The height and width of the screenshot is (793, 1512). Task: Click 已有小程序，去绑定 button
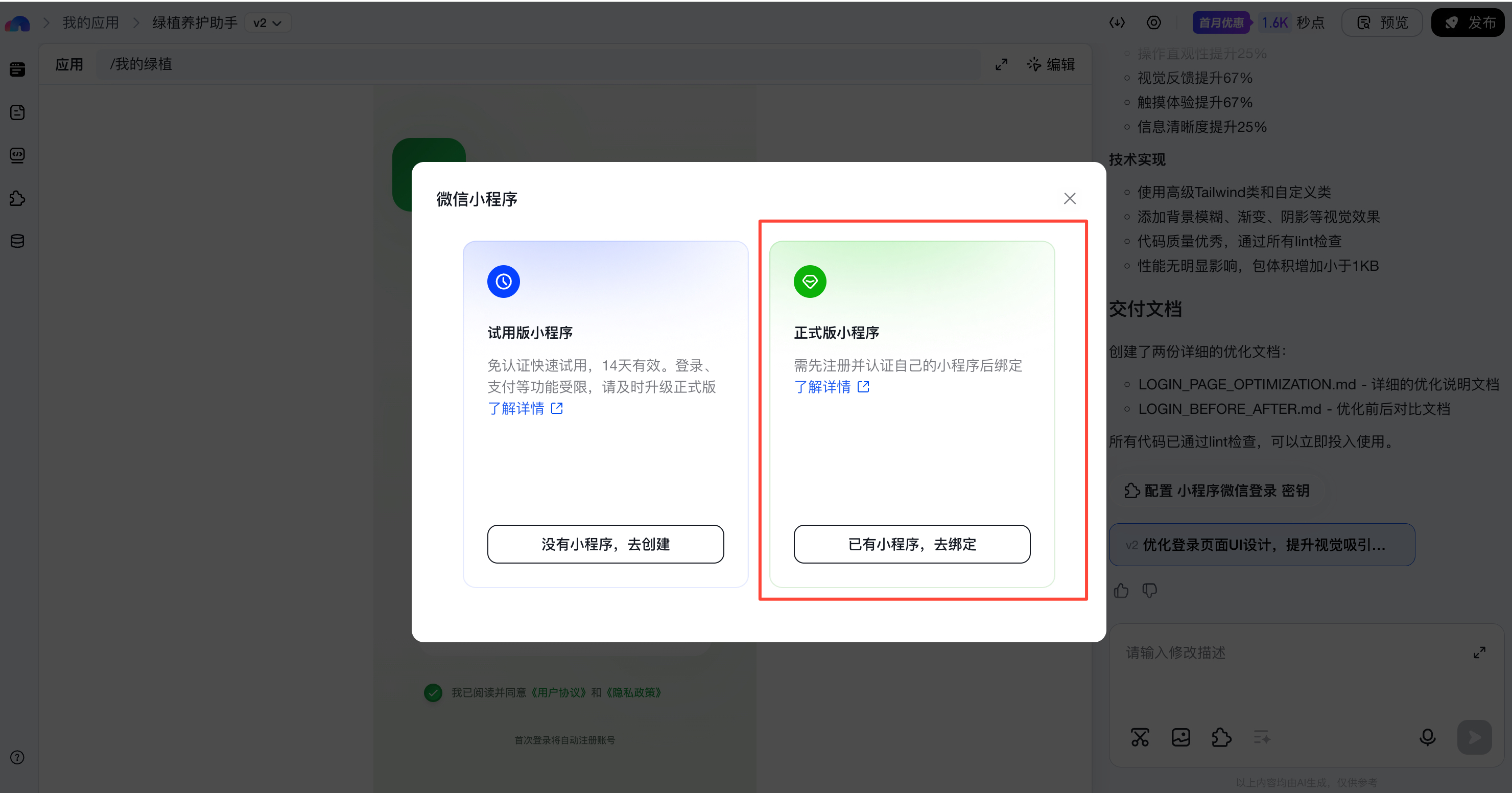click(x=912, y=544)
